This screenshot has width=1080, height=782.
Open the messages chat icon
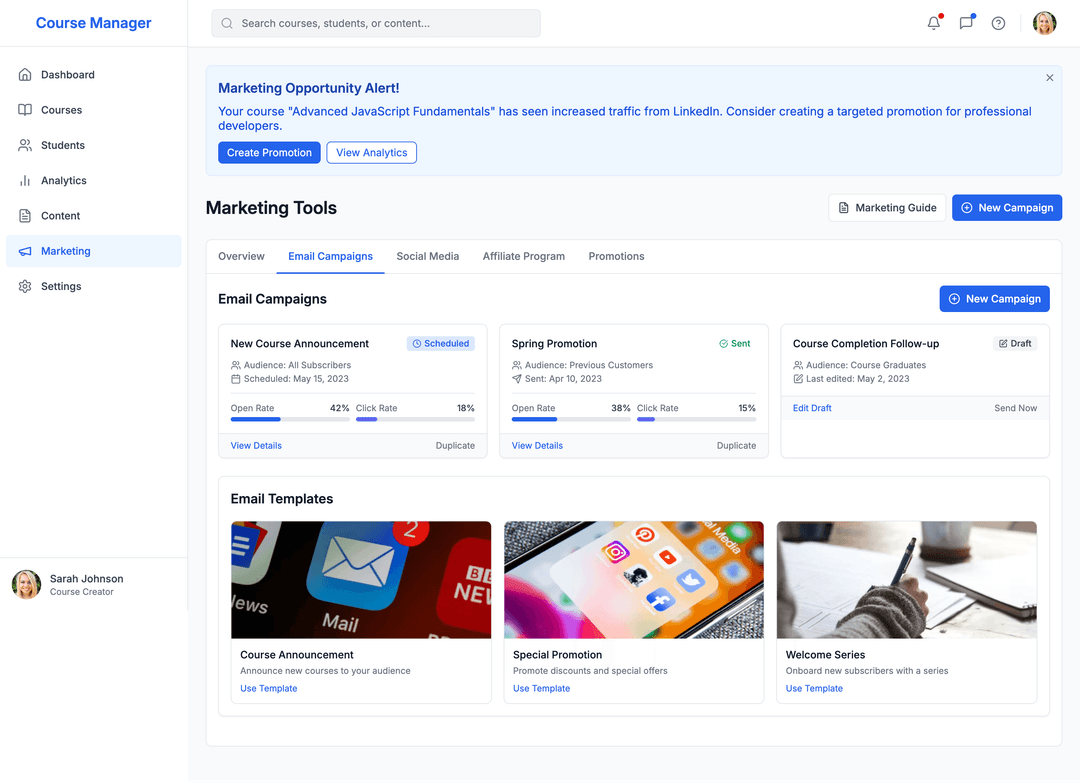[x=966, y=23]
